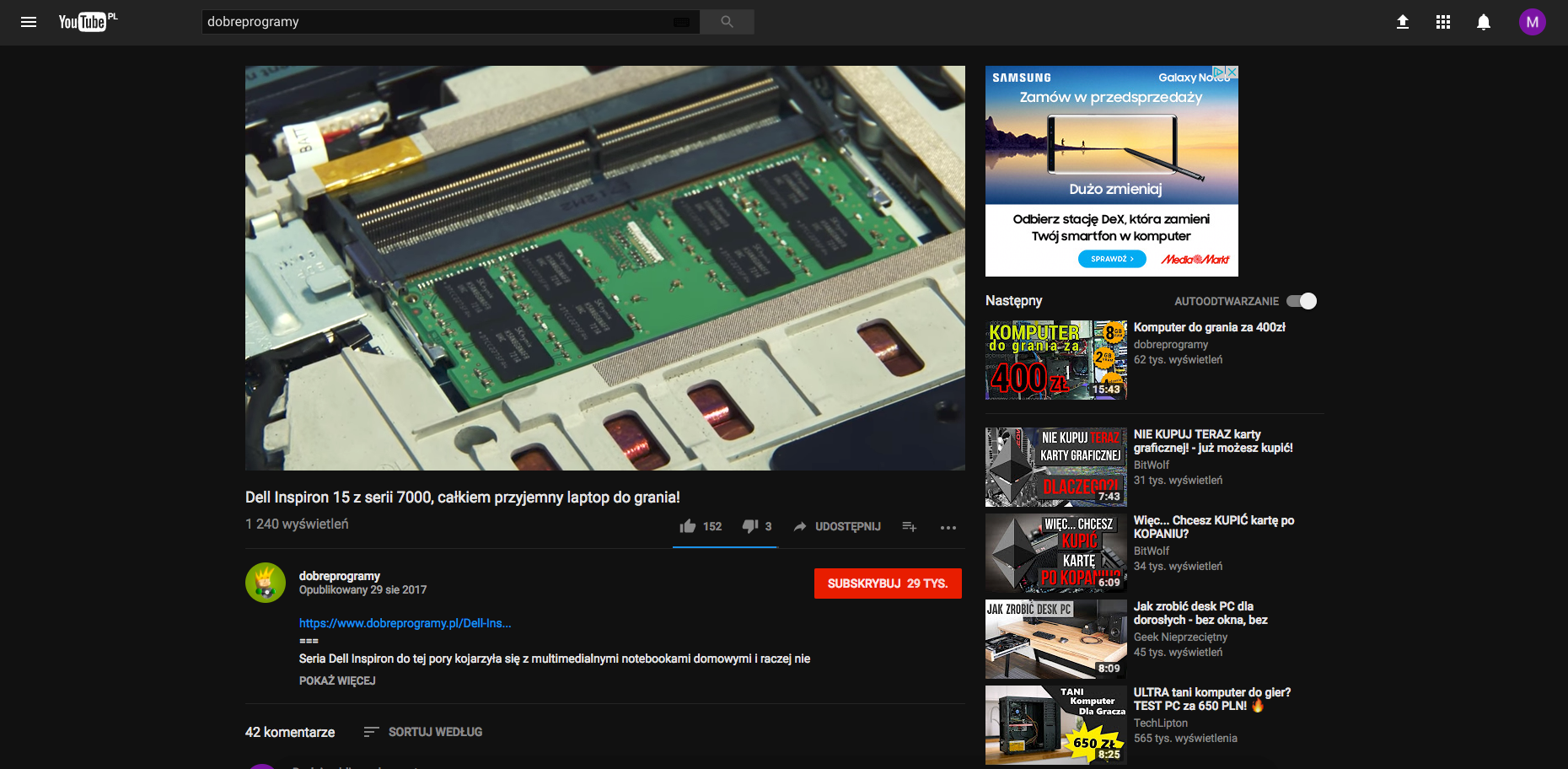This screenshot has height=769, width=1568.
Task: Open more actions three-dot menu
Action: pyautogui.click(x=948, y=527)
